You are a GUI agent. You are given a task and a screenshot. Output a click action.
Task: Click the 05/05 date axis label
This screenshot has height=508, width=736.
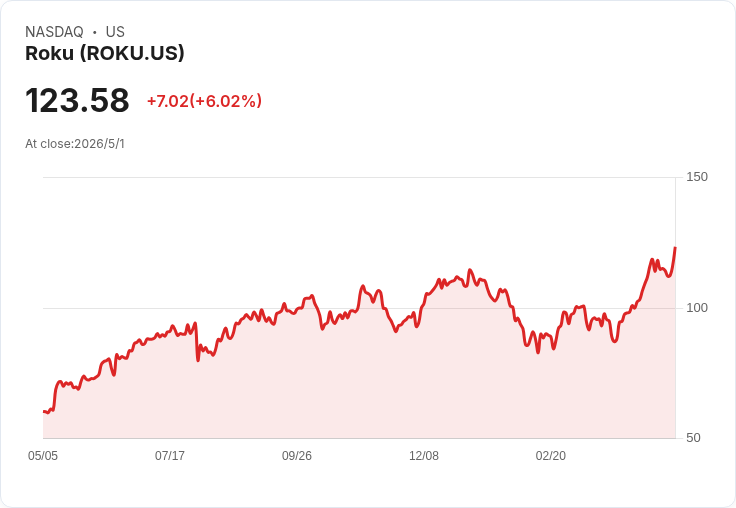tap(43, 456)
